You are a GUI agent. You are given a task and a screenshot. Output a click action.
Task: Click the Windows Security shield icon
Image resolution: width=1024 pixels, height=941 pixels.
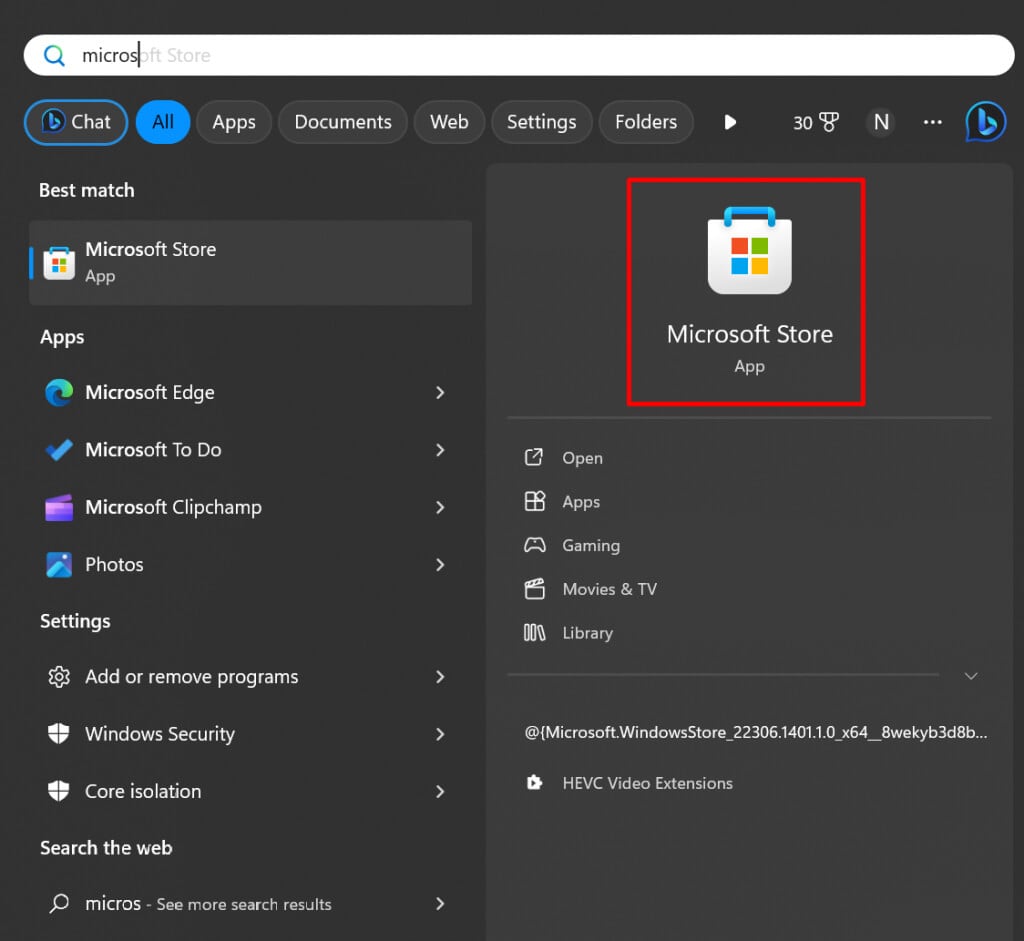59,734
